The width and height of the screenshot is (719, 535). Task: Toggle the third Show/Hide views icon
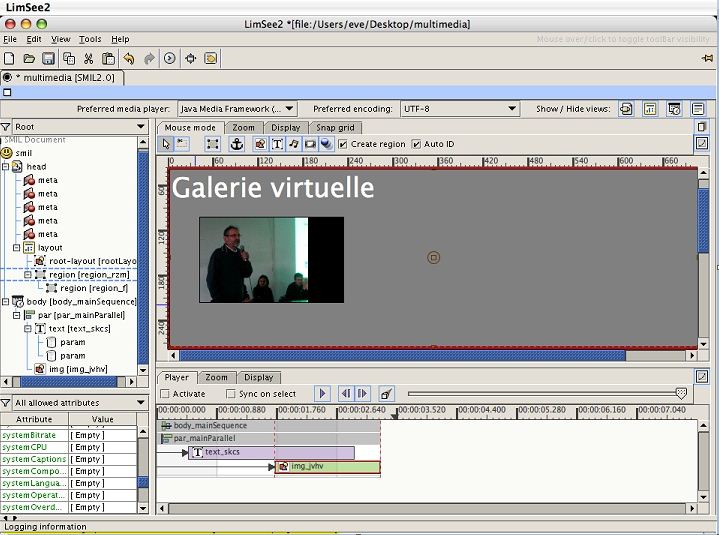click(674, 109)
